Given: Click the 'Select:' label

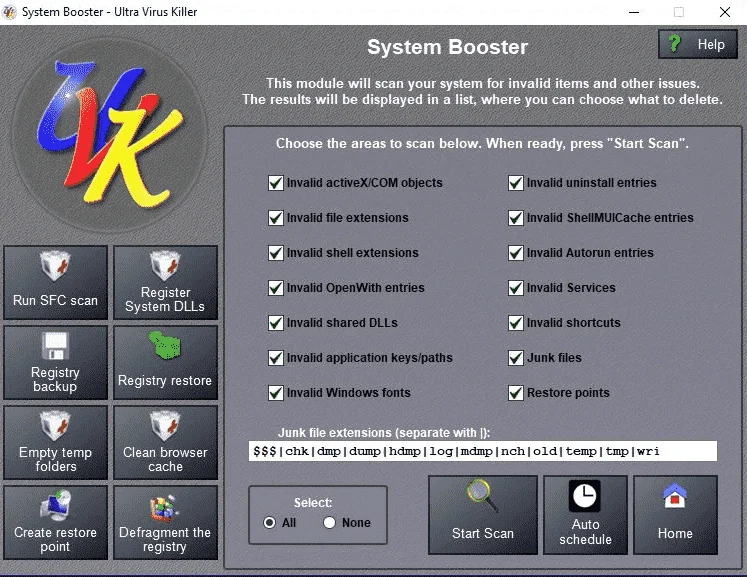Looking at the screenshot, I should pos(313,503).
